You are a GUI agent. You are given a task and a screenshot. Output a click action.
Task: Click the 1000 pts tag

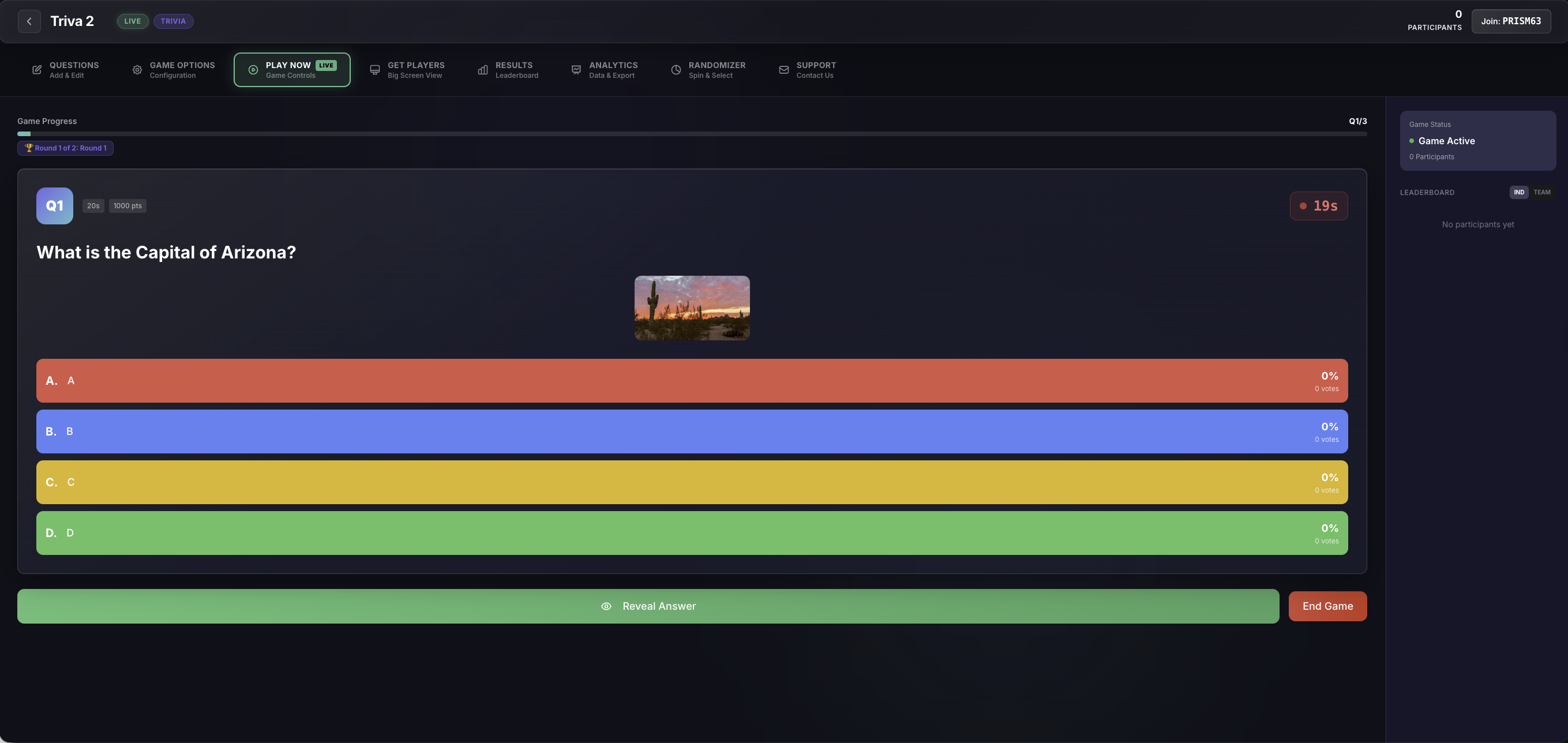click(x=128, y=206)
